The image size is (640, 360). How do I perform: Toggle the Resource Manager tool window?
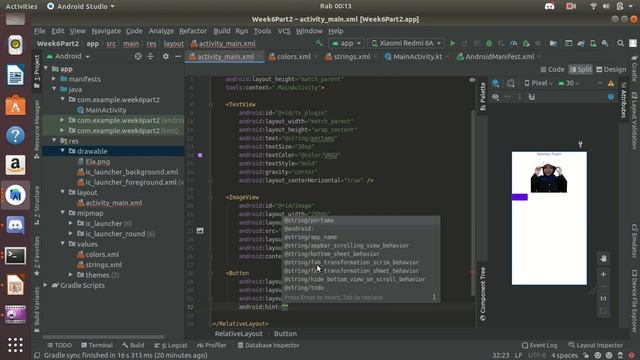(37, 129)
